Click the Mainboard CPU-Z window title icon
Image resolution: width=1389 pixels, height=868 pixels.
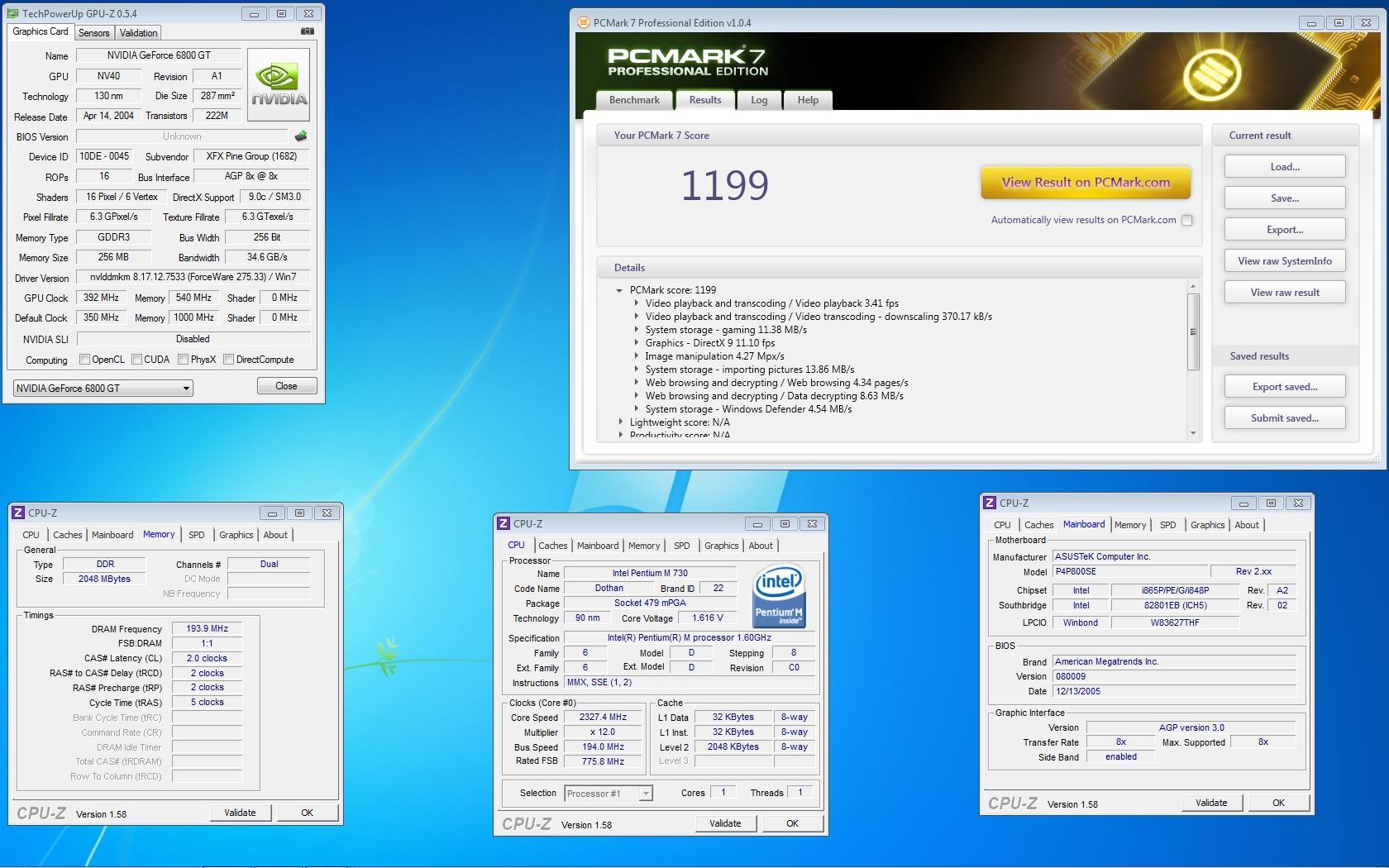[990, 503]
